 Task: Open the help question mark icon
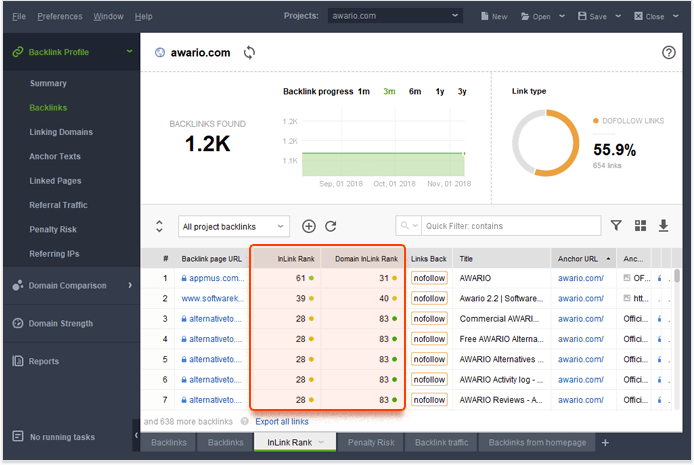pos(668,53)
